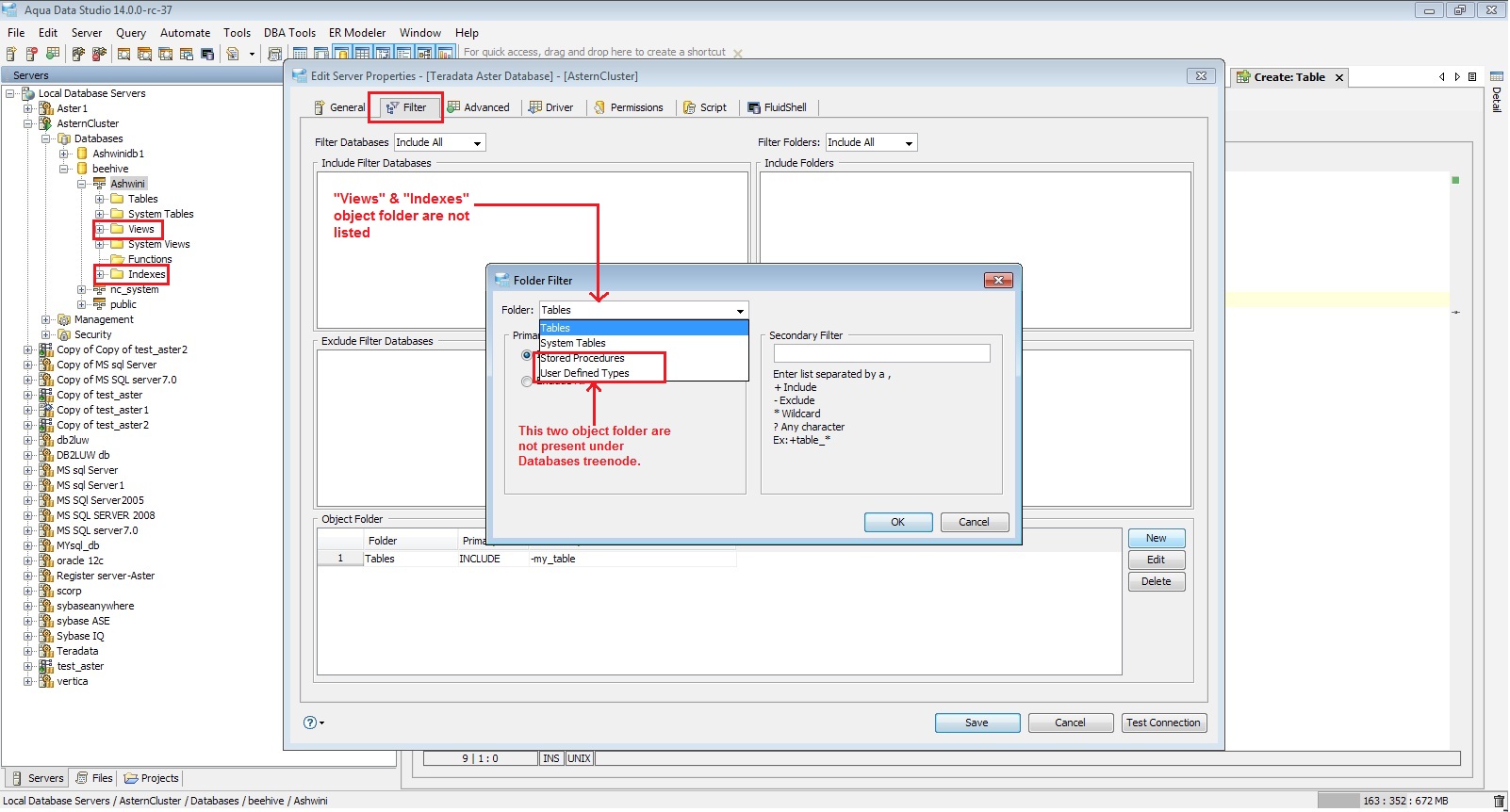Open the Filter Databases dropdown
This screenshot has width=1510, height=812.
point(478,143)
